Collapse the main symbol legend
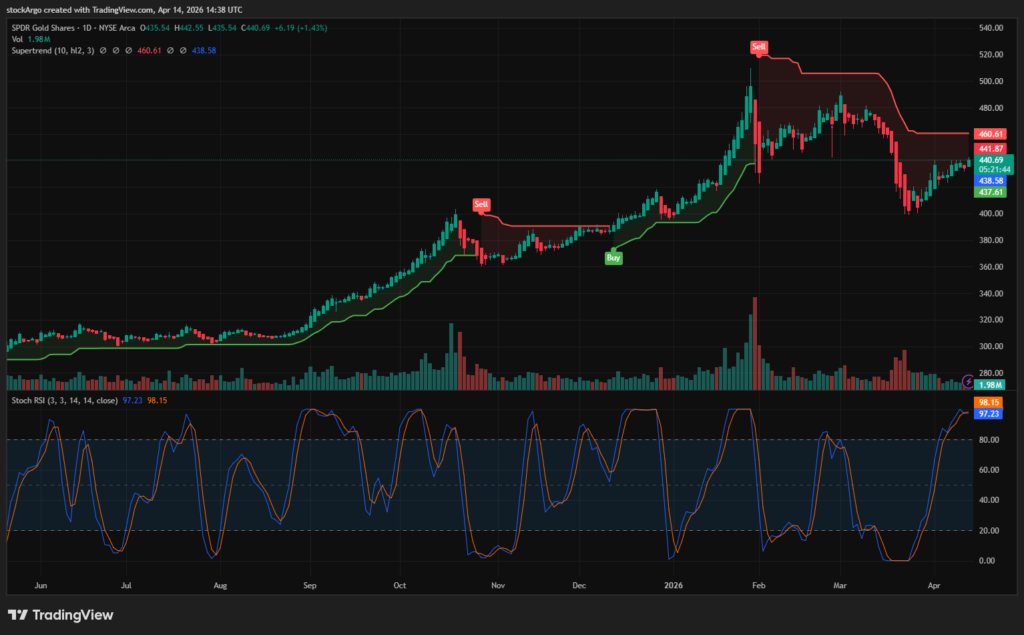The height and width of the screenshot is (635, 1024). click(7, 28)
